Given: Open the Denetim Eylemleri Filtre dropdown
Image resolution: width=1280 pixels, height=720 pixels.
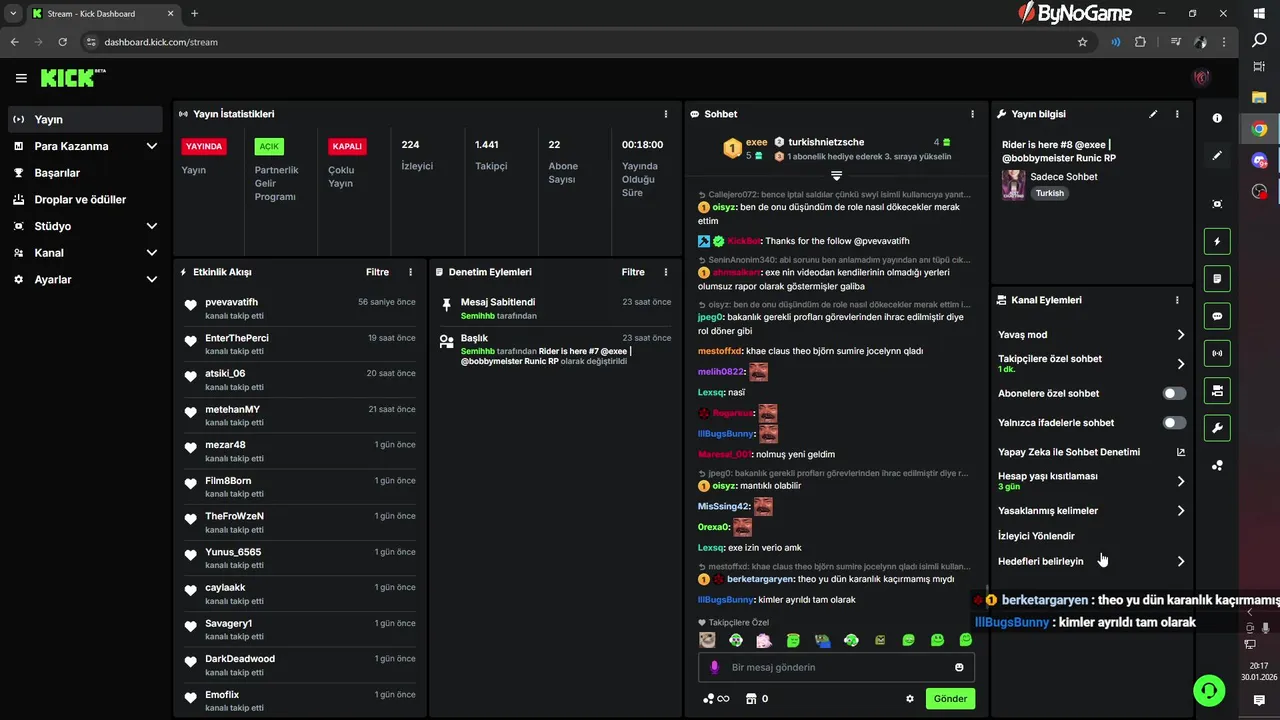Looking at the screenshot, I should 633,272.
